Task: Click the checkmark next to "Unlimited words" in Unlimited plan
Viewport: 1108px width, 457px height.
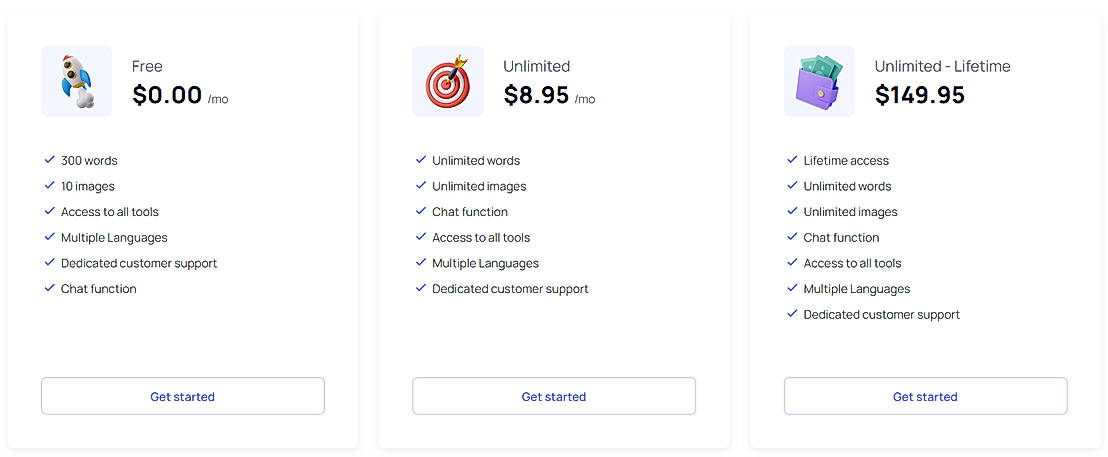Action: click(421, 160)
